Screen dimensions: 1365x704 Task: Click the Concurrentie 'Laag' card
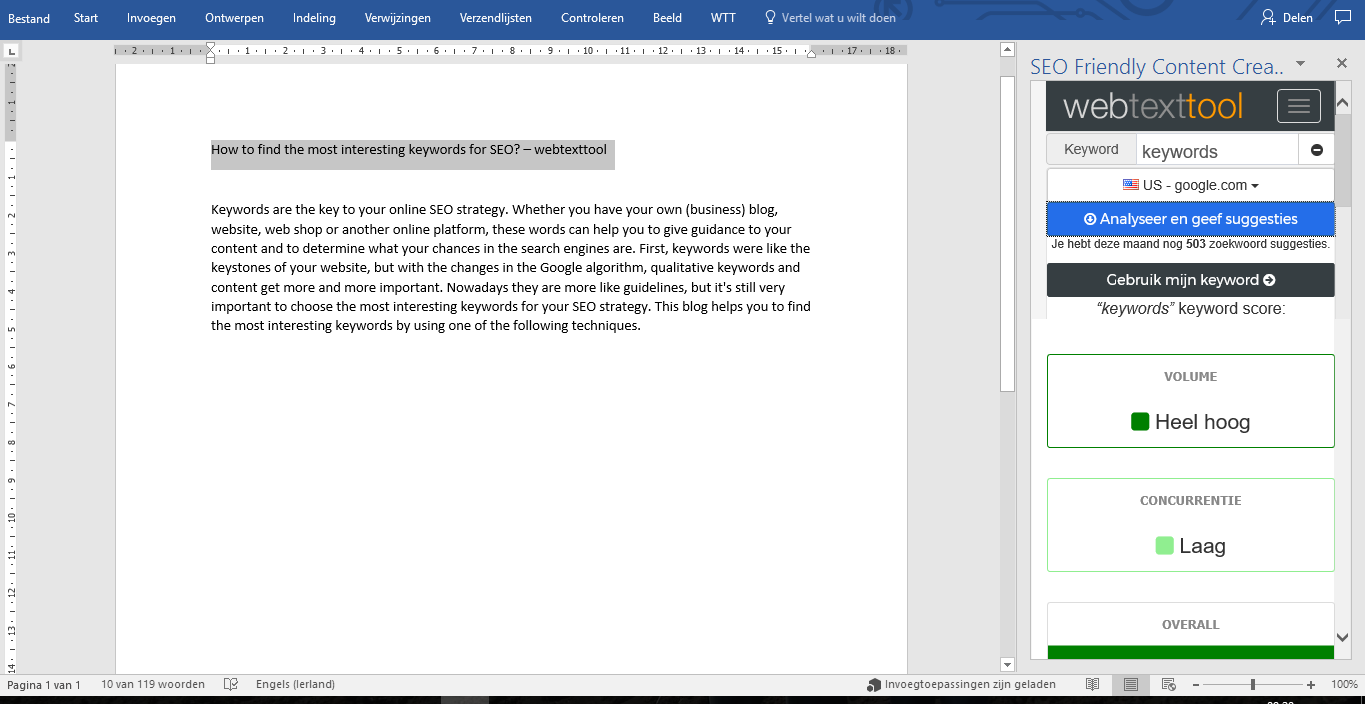(x=1190, y=525)
